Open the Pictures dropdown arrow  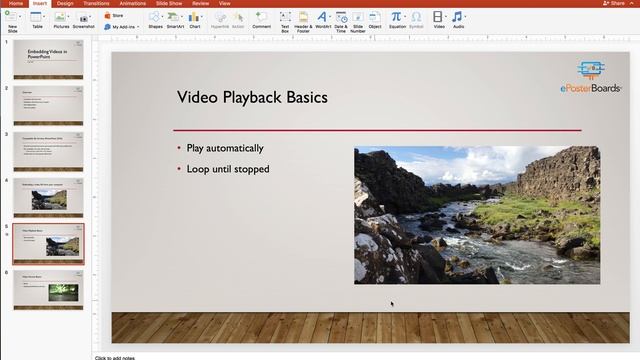point(68,17)
